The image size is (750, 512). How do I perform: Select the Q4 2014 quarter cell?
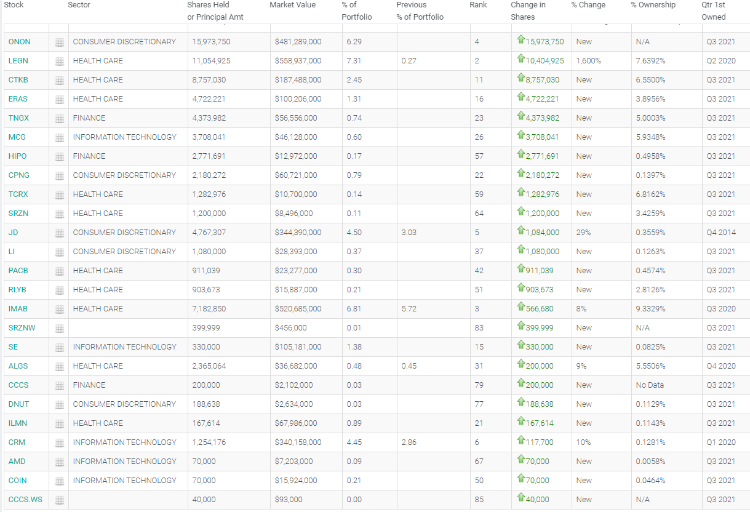721,232
